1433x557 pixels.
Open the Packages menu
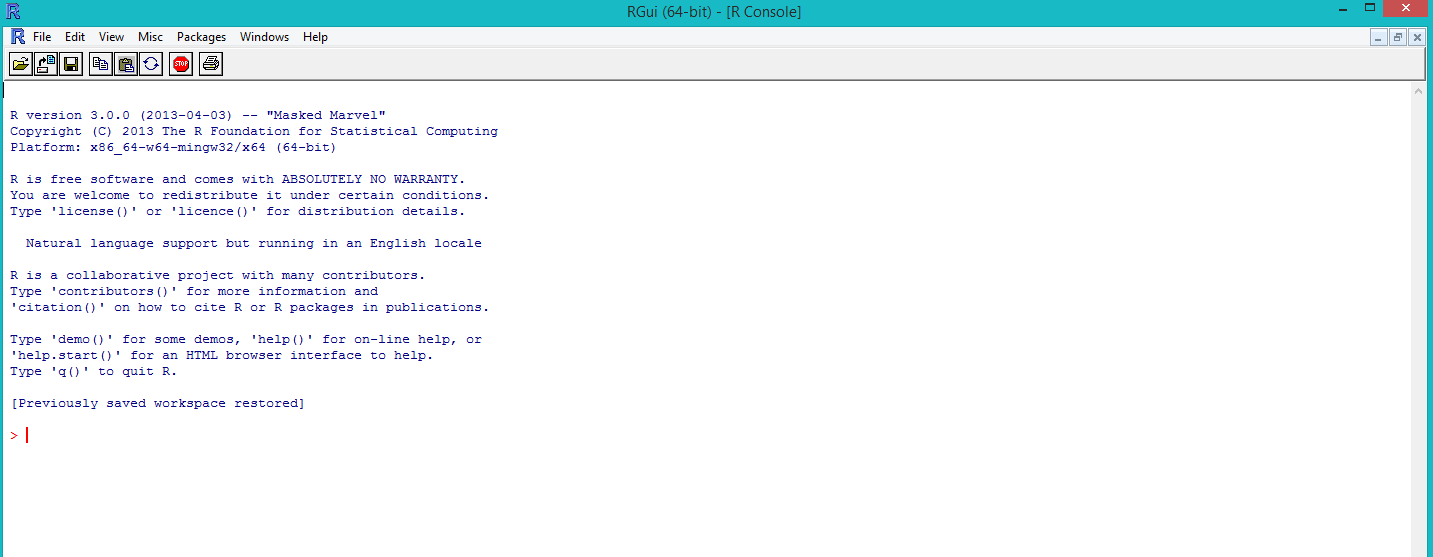[202, 37]
